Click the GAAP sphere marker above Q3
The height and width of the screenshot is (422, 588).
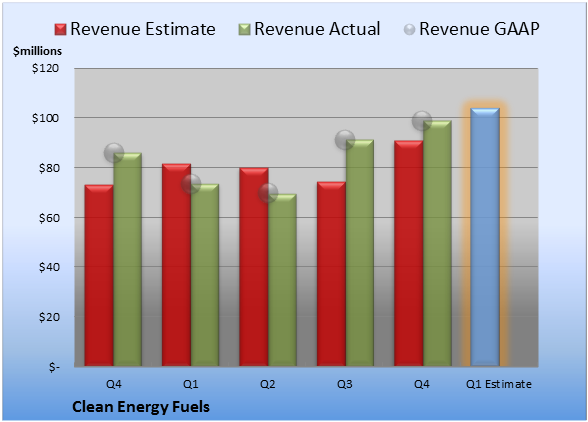(345, 140)
